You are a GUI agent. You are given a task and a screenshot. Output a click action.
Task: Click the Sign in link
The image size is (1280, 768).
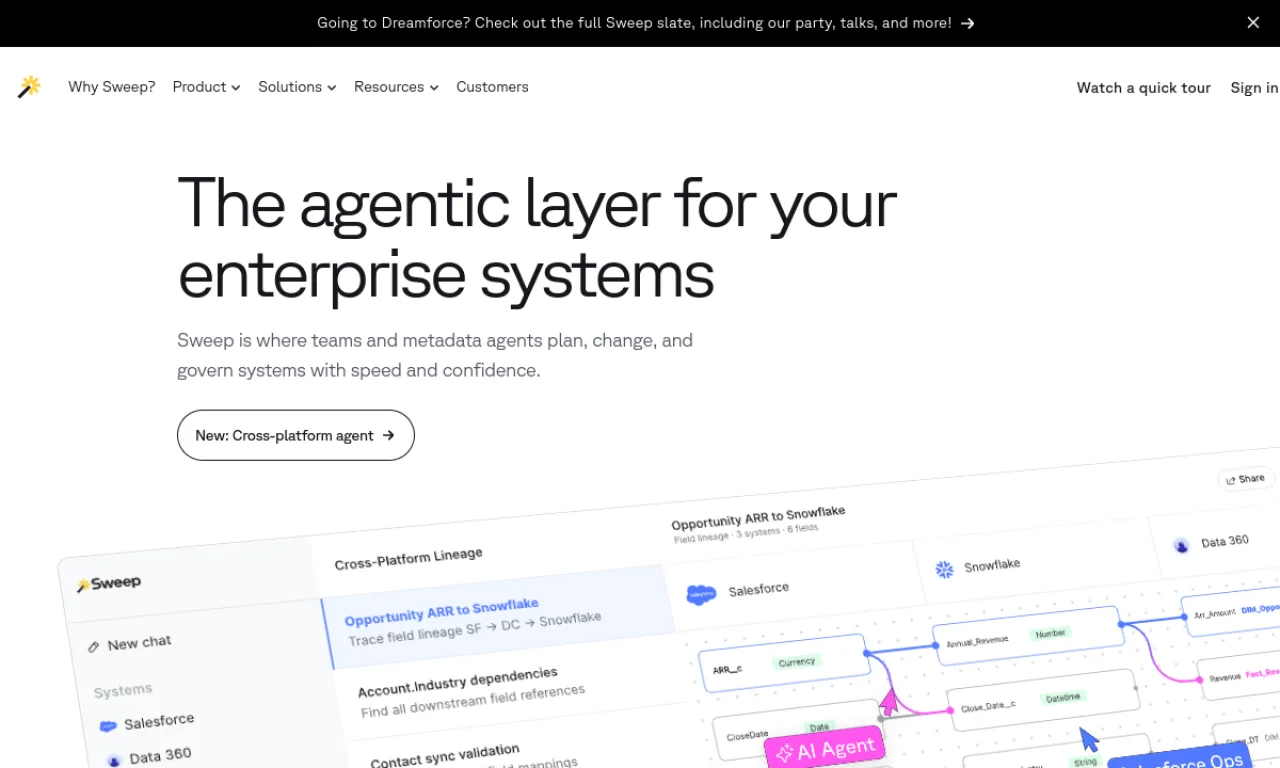(x=1254, y=88)
